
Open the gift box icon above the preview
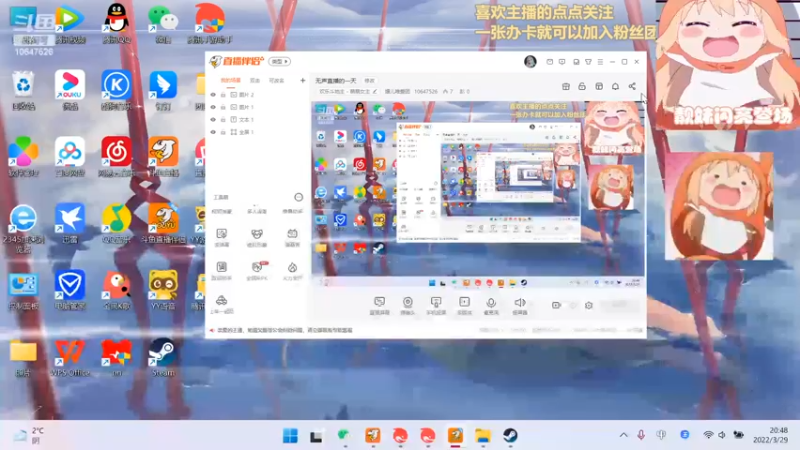pos(566,86)
